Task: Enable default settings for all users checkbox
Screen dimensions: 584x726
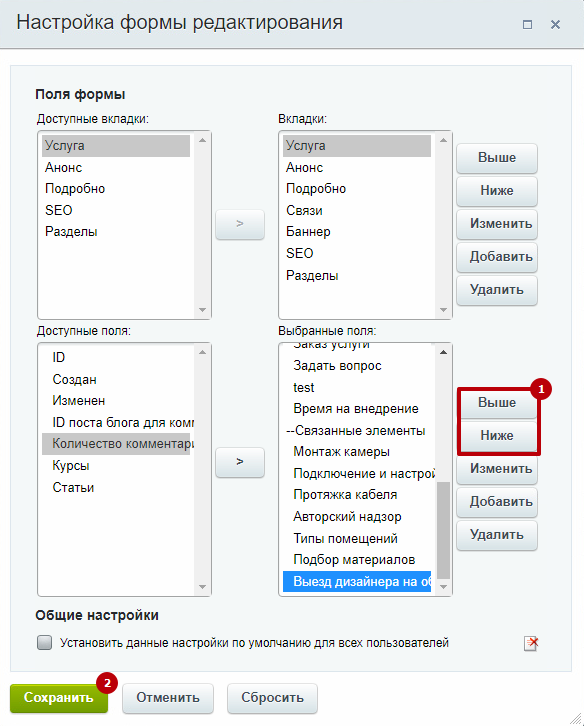Action: (x=44, y=643)
